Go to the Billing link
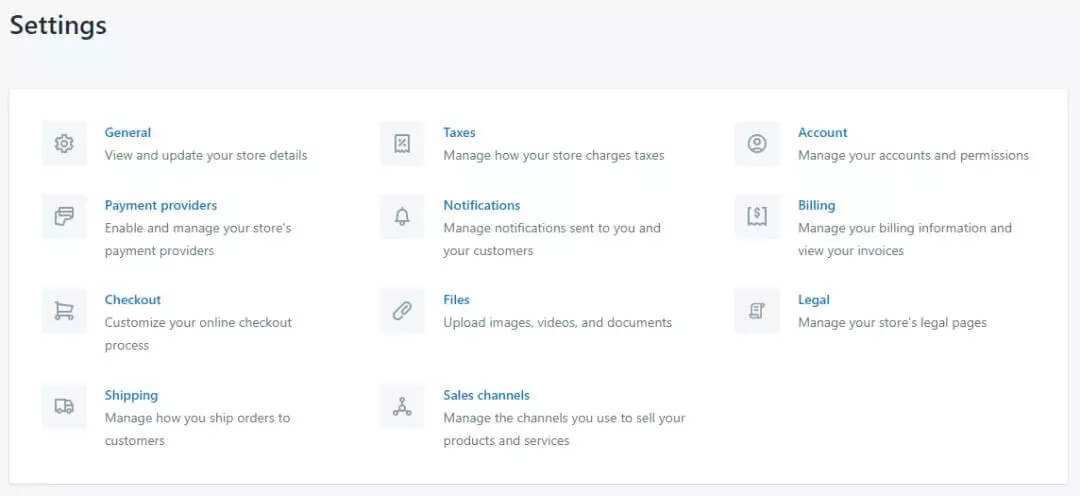 click(816, 206)
